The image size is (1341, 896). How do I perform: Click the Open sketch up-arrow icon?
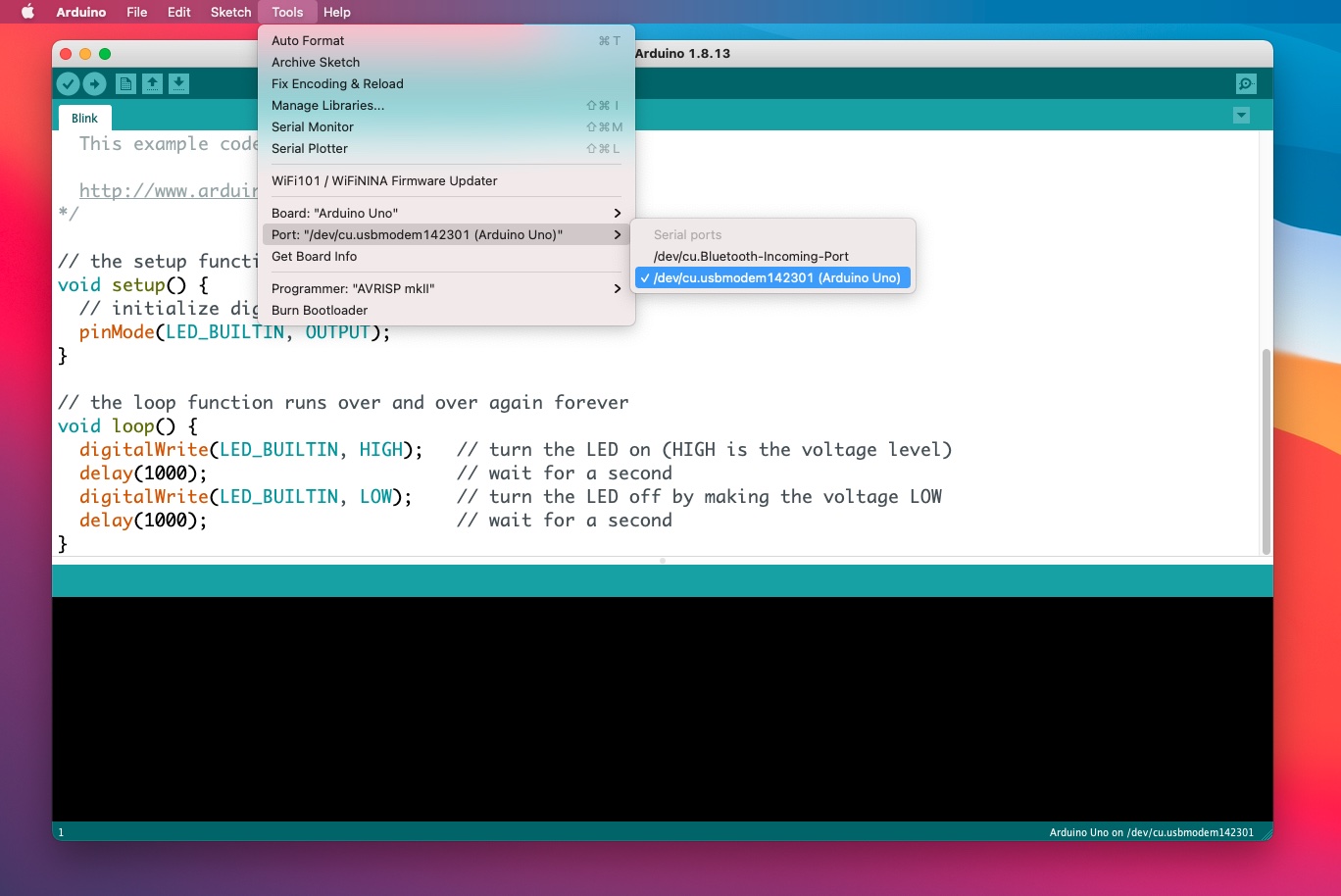tap(152, 84)
